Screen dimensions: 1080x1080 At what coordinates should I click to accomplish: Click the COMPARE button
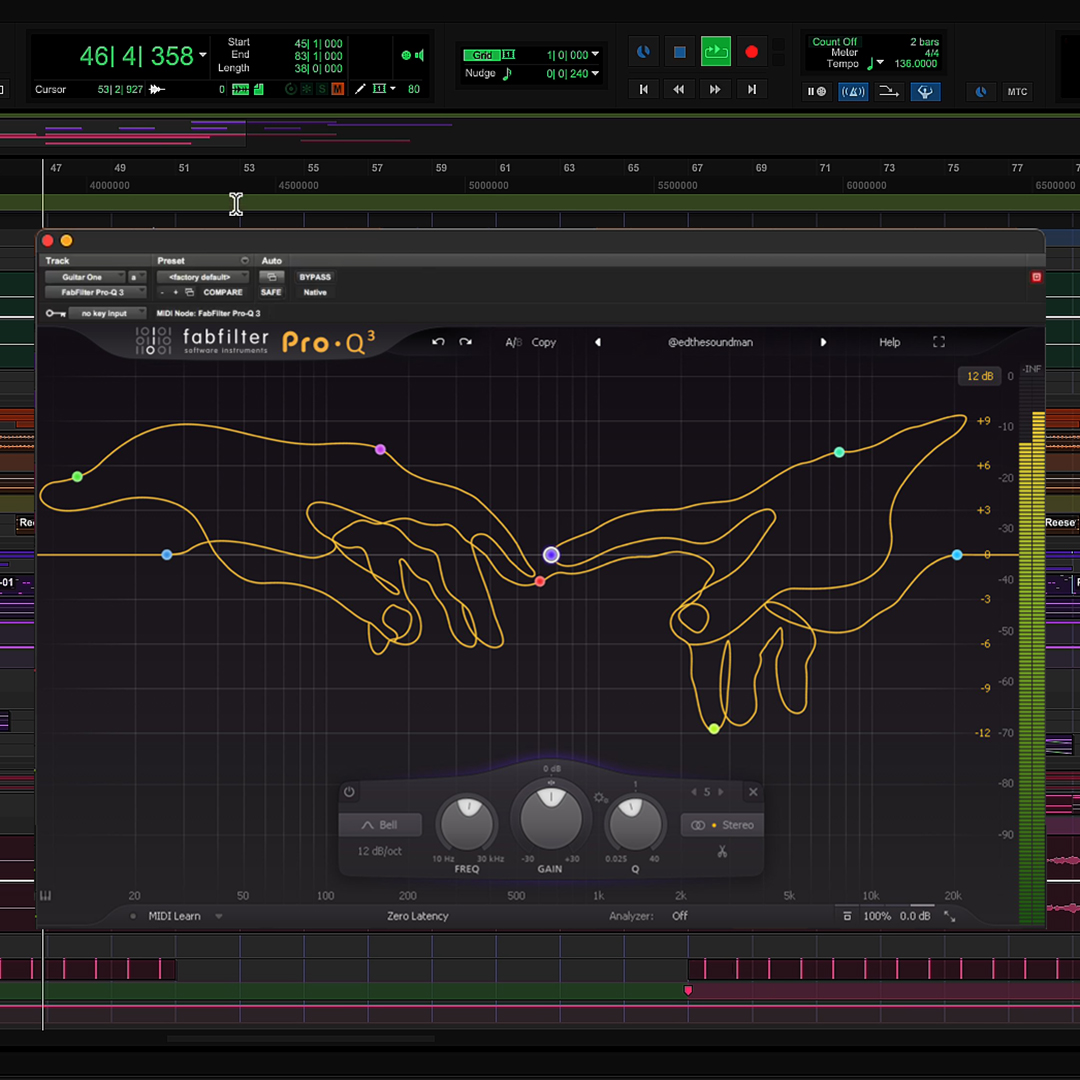pos(222,291)
